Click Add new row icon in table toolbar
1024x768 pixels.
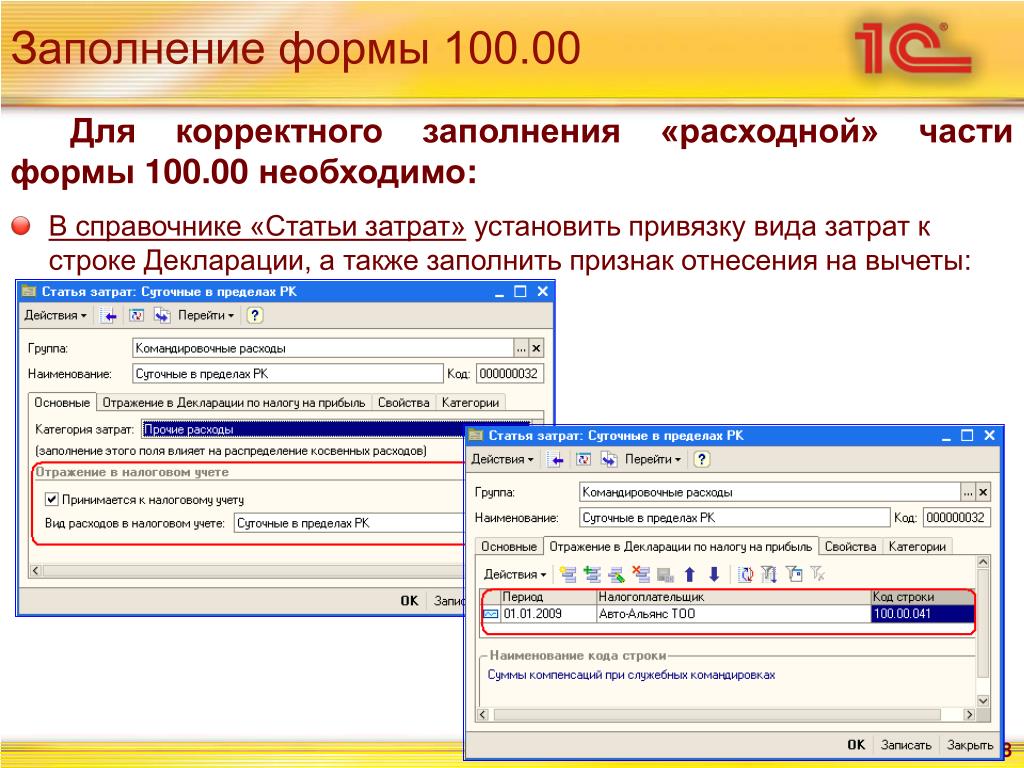tap(568, 574)
